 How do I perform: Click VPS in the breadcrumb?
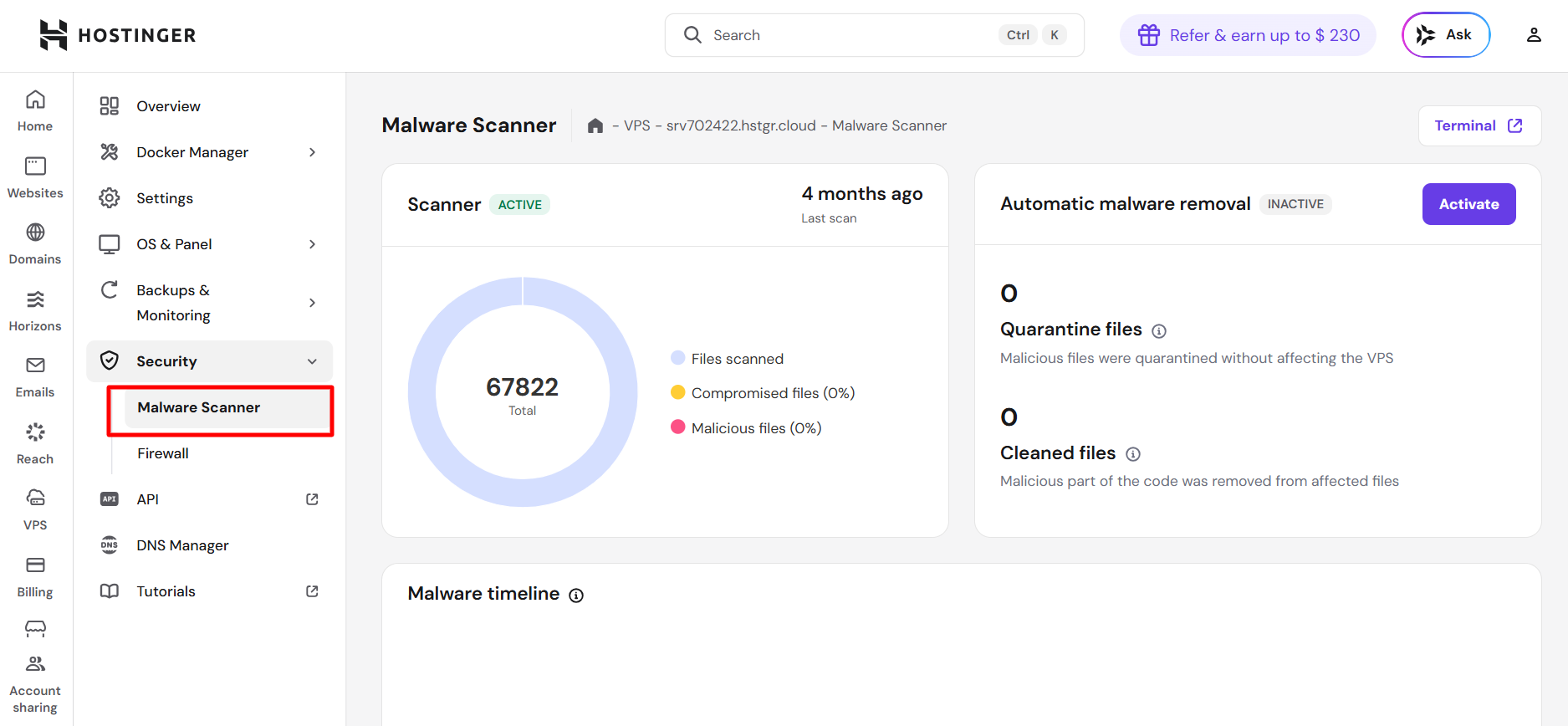pyautogui.click(x=637, y=125)
